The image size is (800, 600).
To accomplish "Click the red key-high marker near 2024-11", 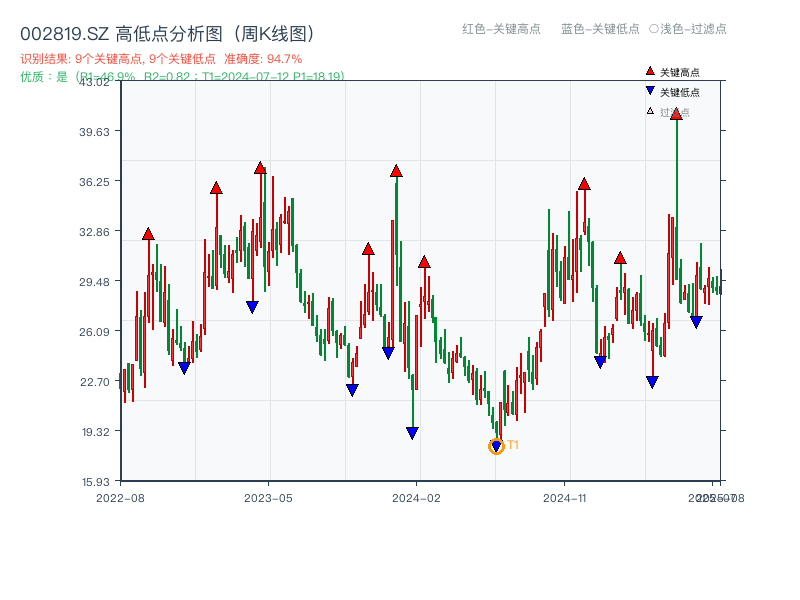I will click(584, 182).
